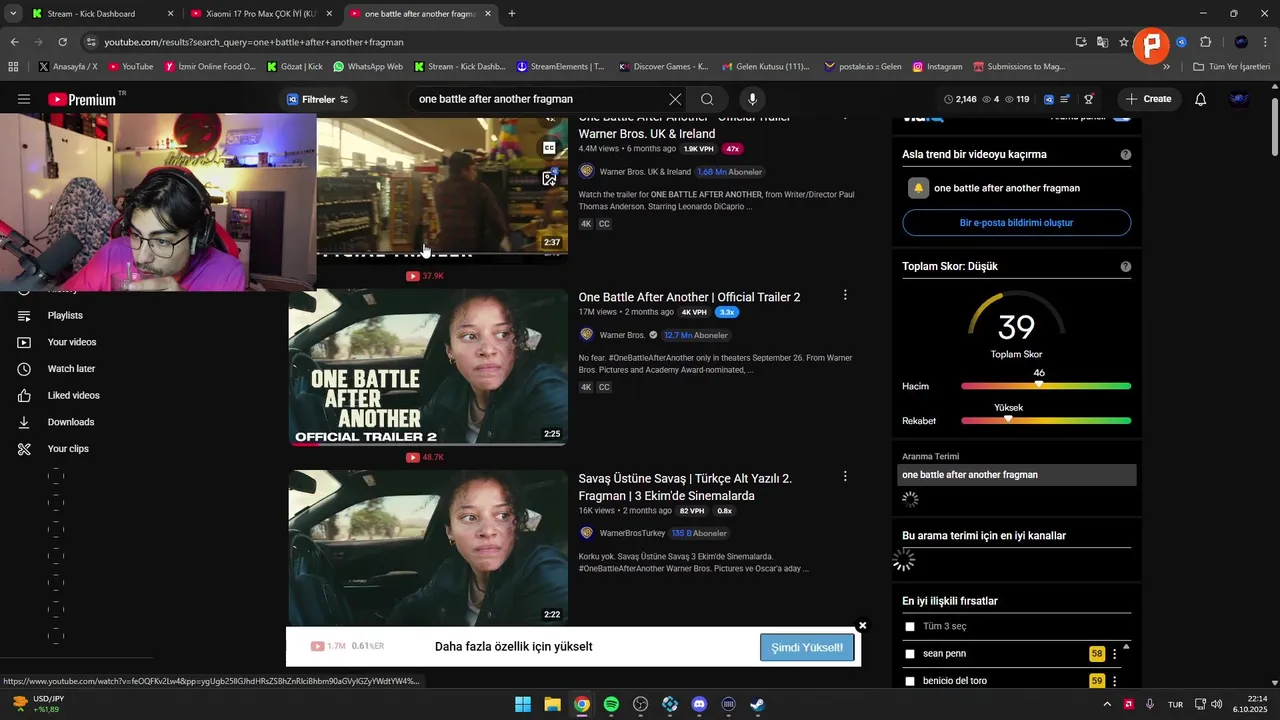Switch to the Stream - Kick Dashboard tab

[100, 14]
